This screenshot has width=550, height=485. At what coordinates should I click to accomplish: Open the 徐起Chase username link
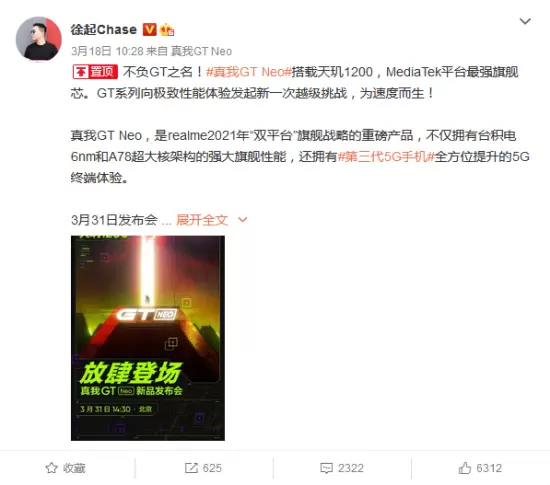[103, 29]
